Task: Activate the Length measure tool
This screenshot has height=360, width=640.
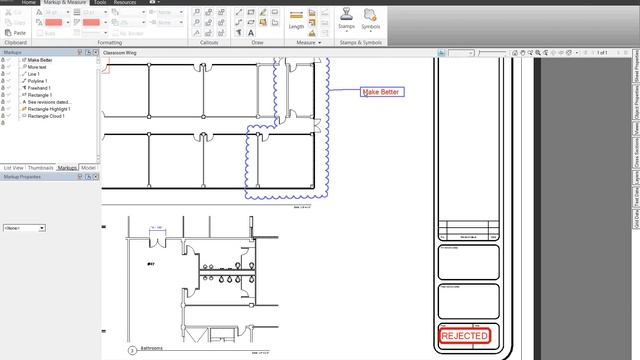Action: pos(296,20)
